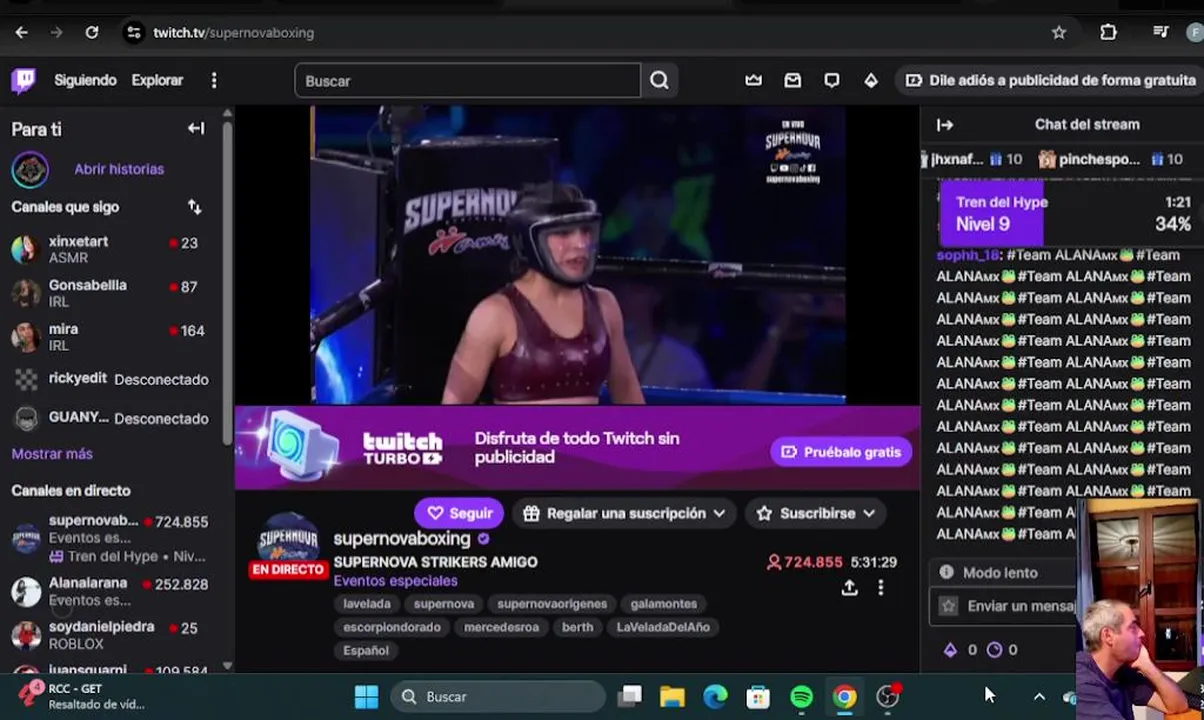Open the Siguiendo tab
The height and width of the screenshot is (720, 1204).
click(x=85, y=80)
